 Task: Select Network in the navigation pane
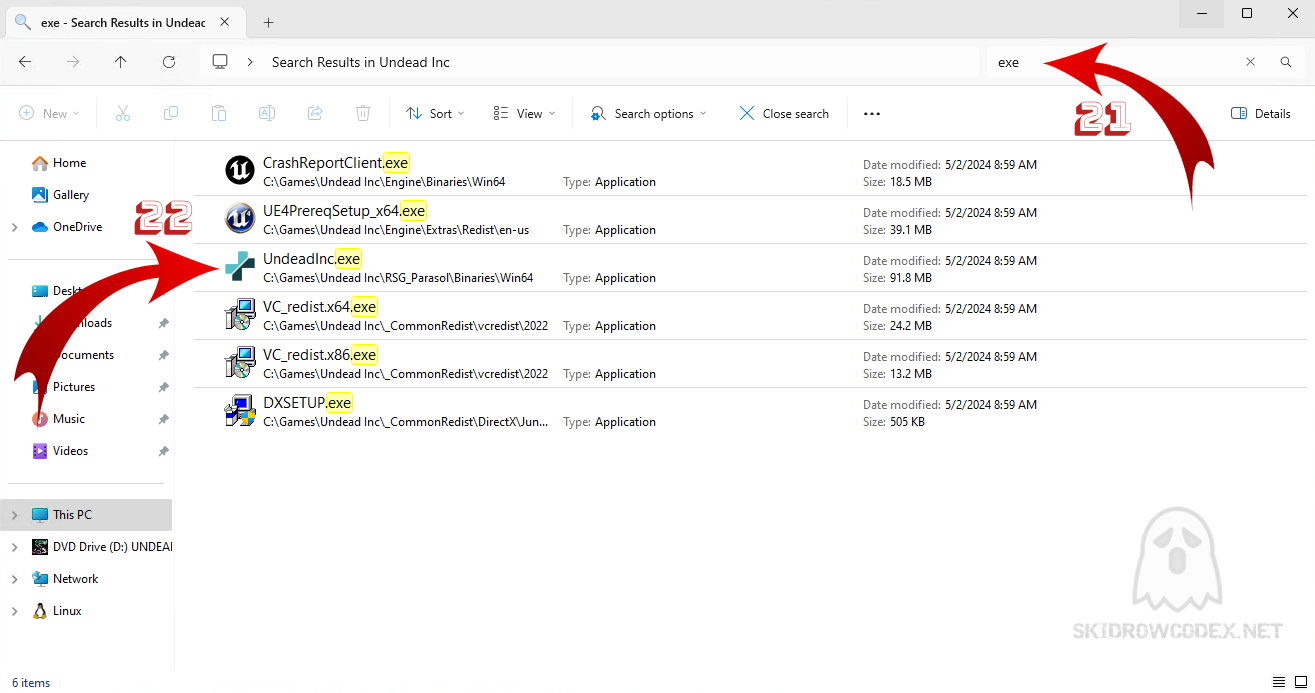pyautogui.click(x=76, y=579)
